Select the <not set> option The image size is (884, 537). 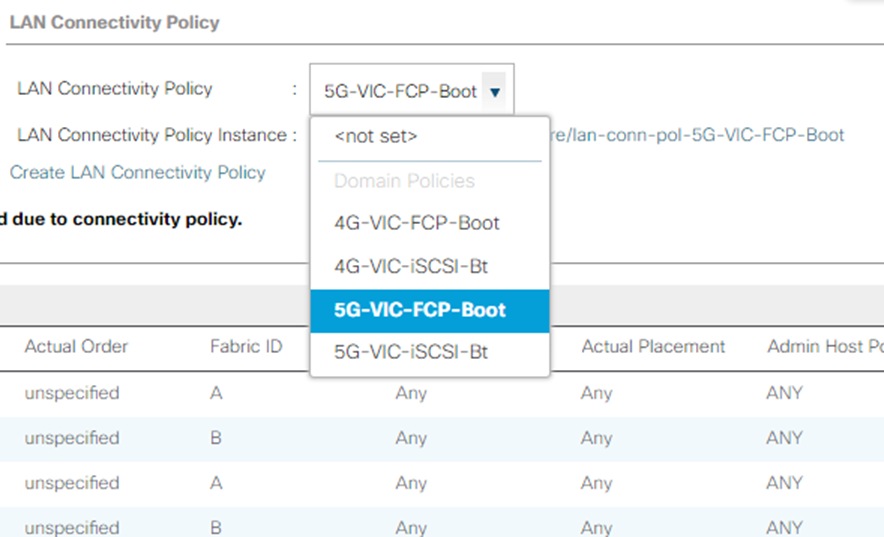(376, 136)
